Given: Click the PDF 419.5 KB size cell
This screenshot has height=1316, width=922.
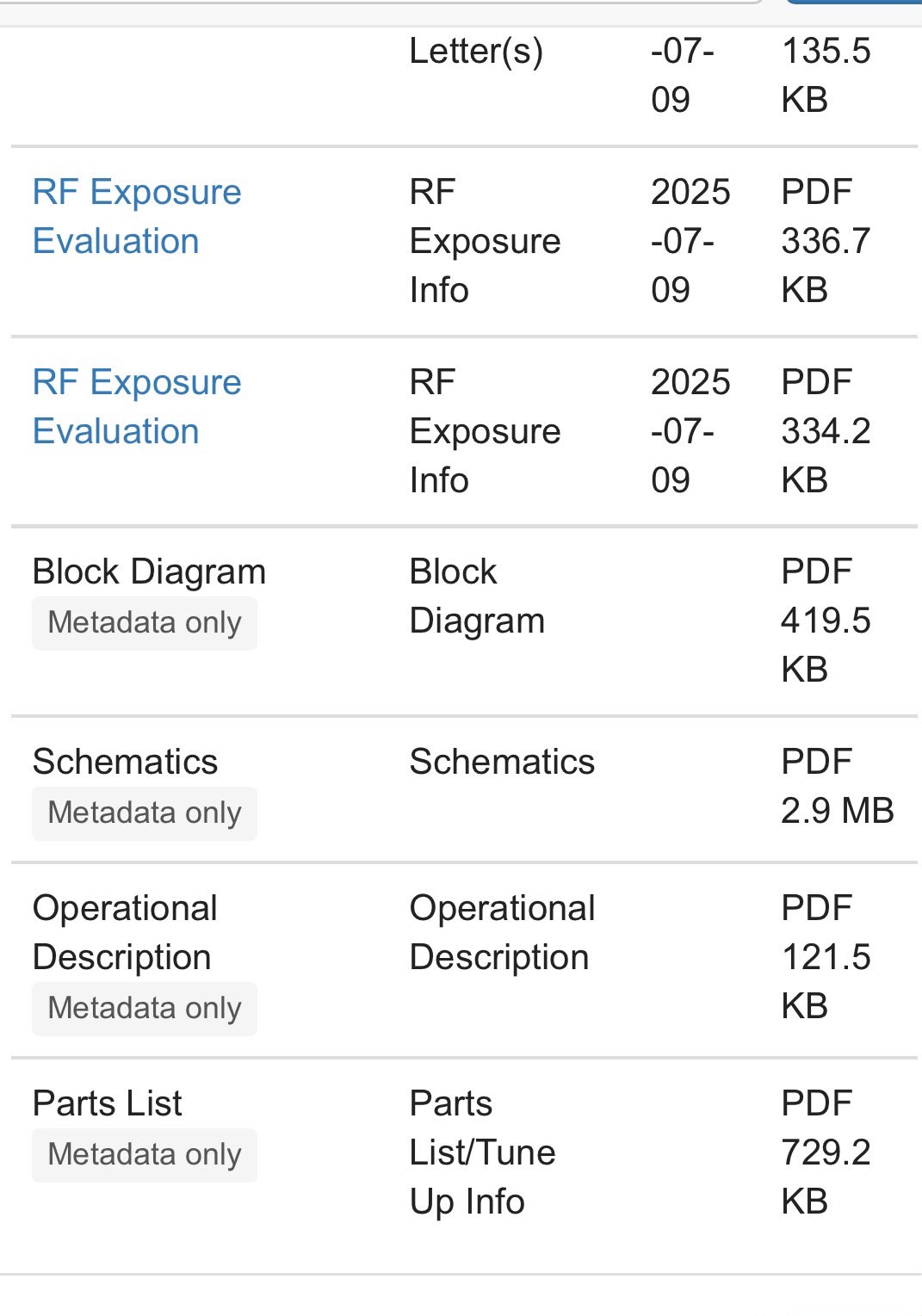Looking at the screenshot, I should pos(826,621).
